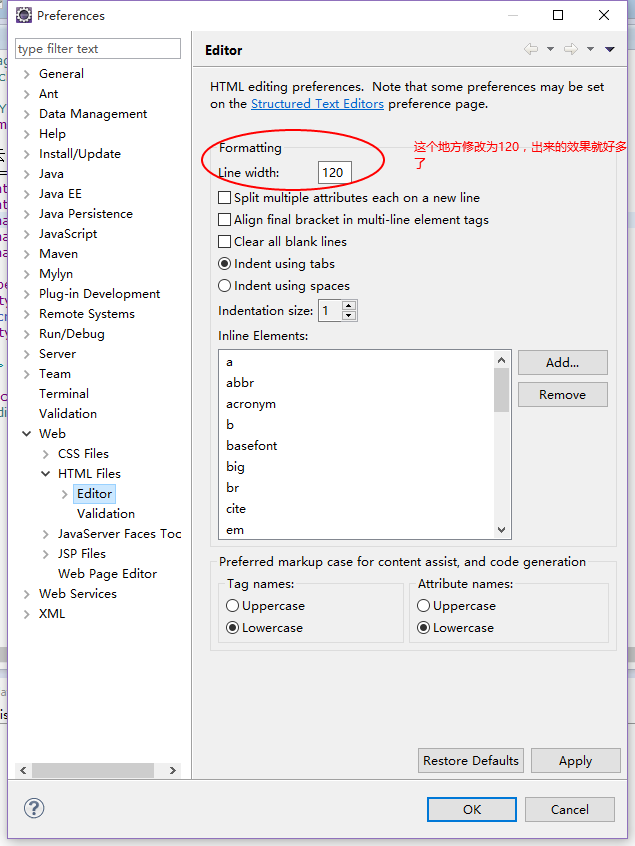The height and width of the screenshot is (846, 635).
Task: Open help via question mark icon
Action: [x=34, y=808]
